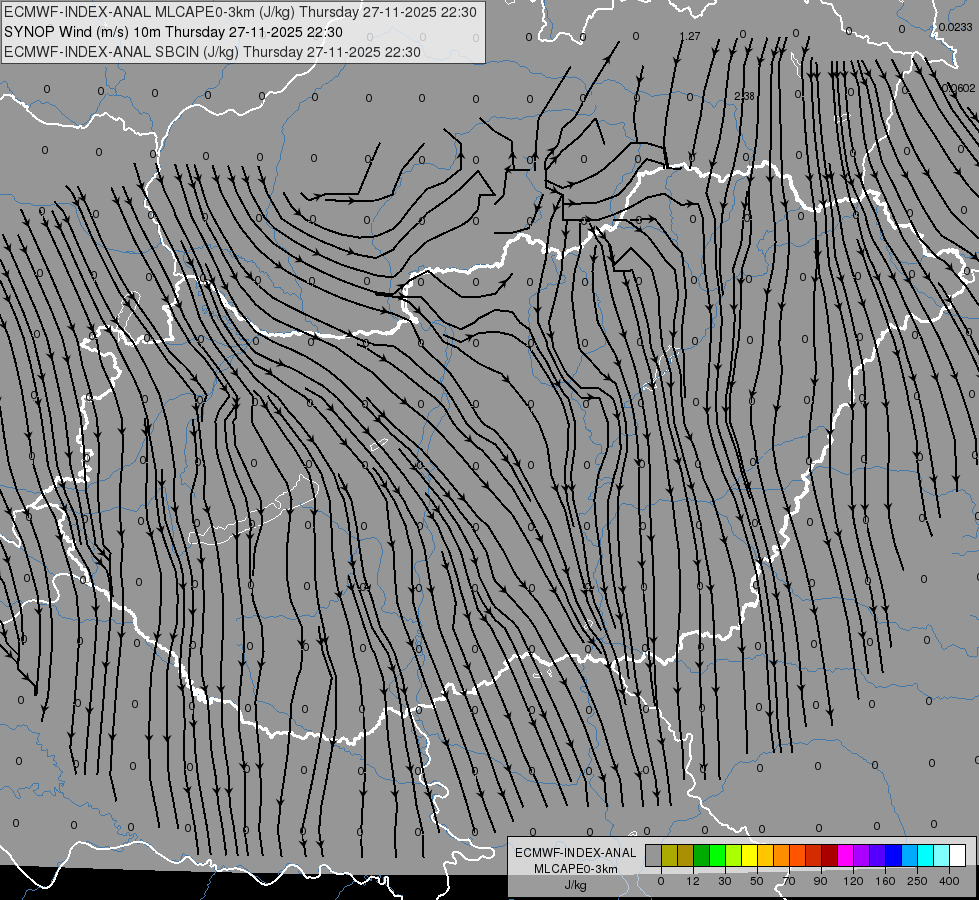Click the '0' tick label in legend scale
979x900 pixels.
[x=661, y=881]
